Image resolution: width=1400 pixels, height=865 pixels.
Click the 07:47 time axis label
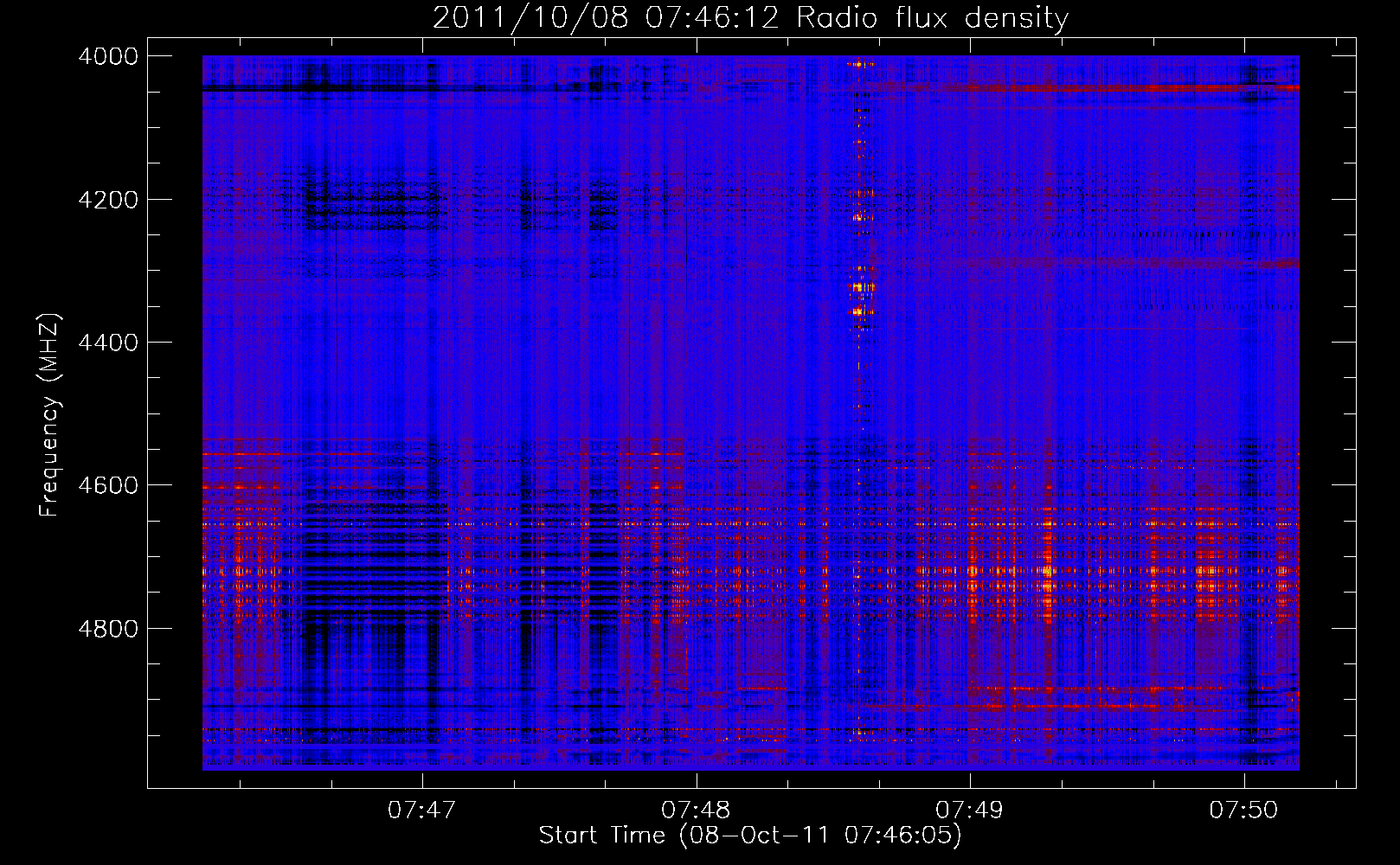coord(421,811)
